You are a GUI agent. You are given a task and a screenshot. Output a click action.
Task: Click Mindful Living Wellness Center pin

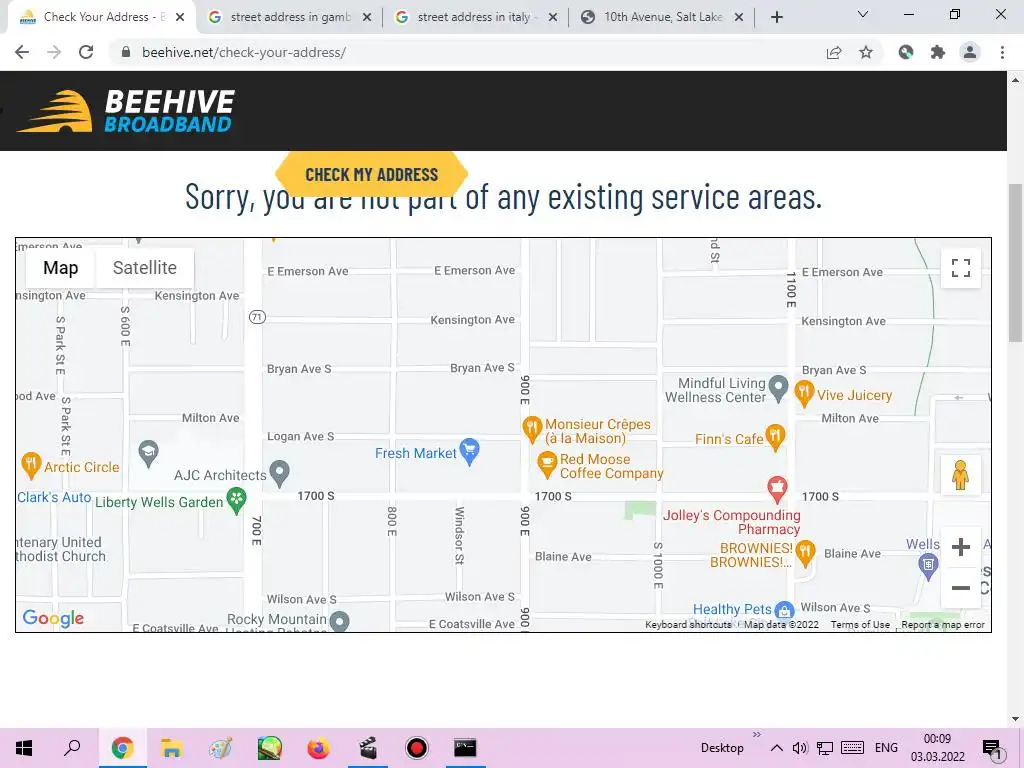point(778,389)
